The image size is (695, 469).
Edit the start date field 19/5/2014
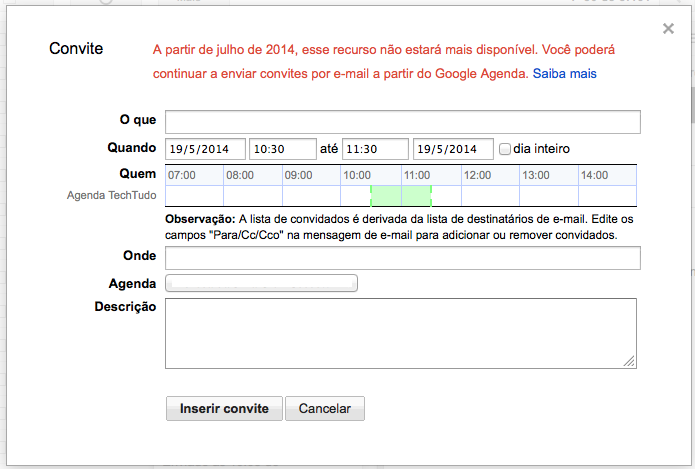click(205, 149)
